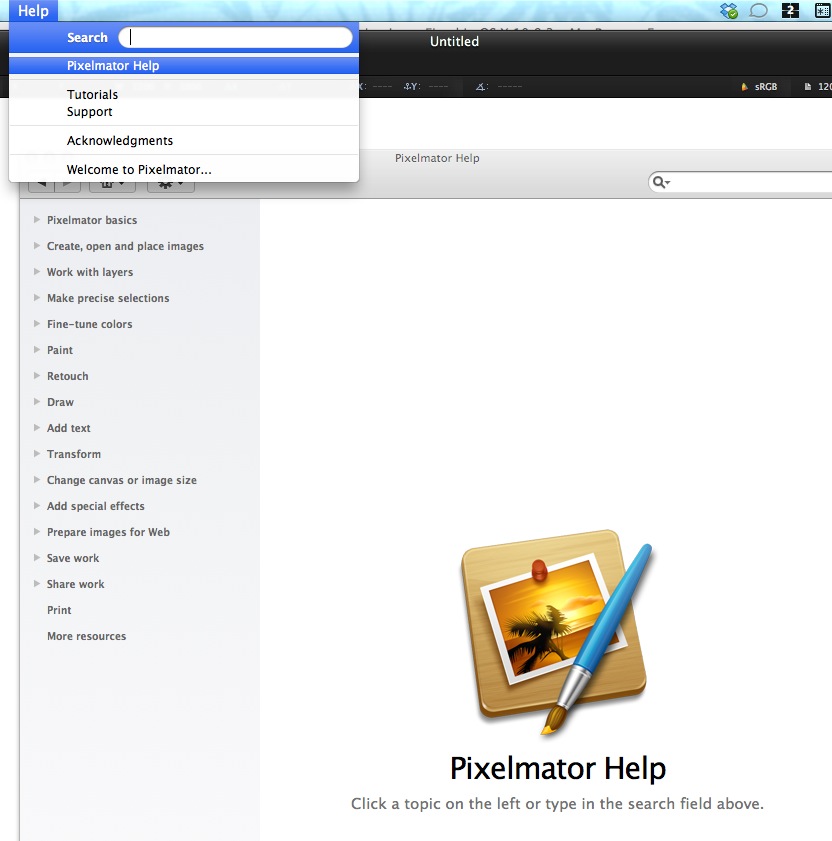Click the magnifier search options dropdown

[661, 182]
